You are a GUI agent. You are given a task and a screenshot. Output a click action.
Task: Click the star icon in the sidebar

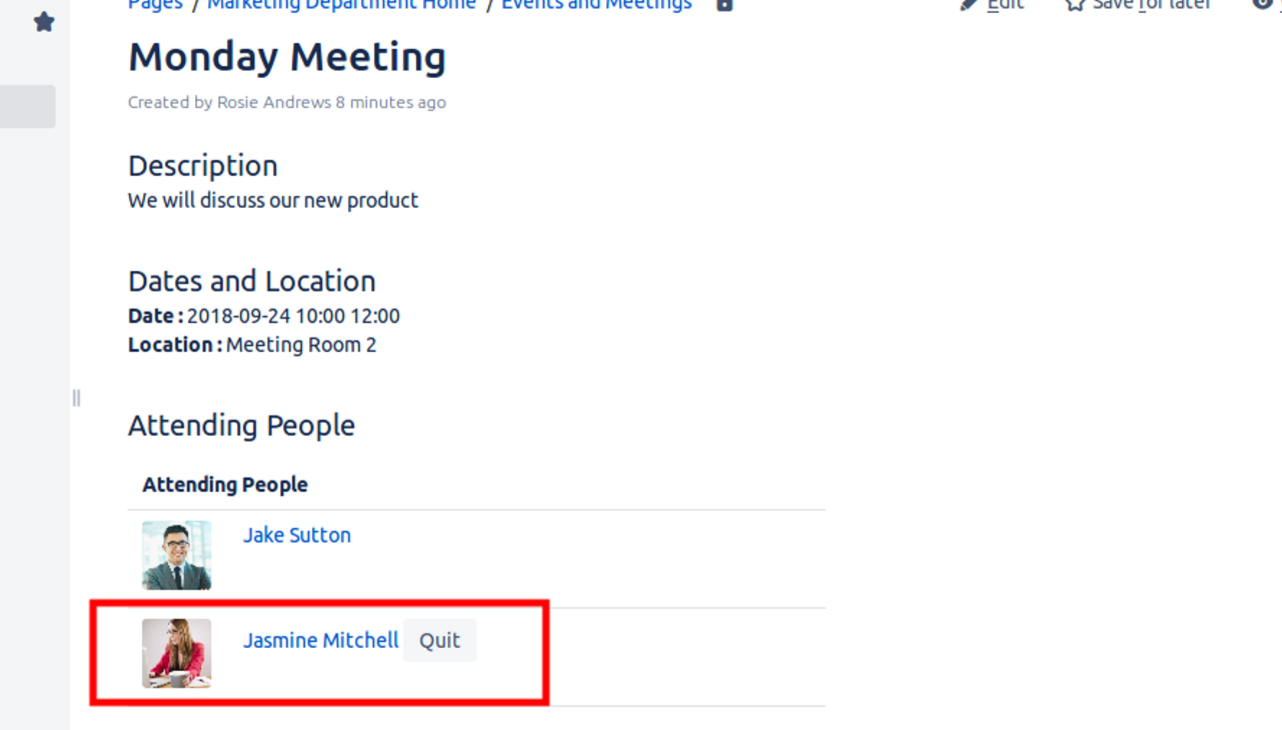(44, 22)
